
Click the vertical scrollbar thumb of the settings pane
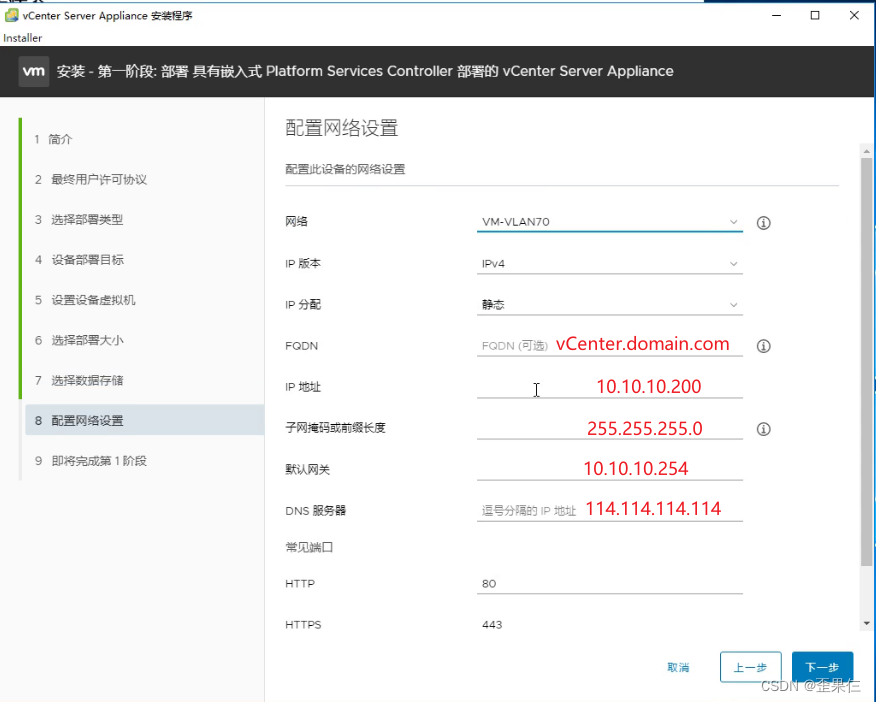click(x=867, y=362)
